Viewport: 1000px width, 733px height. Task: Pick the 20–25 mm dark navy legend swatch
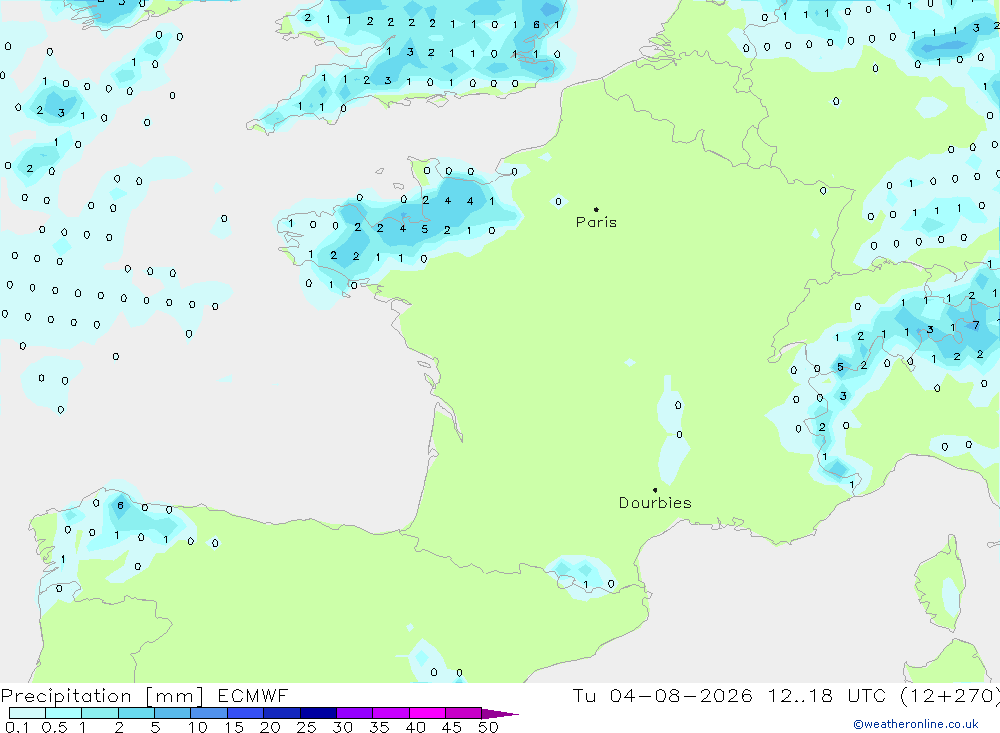tap(281, 713)
